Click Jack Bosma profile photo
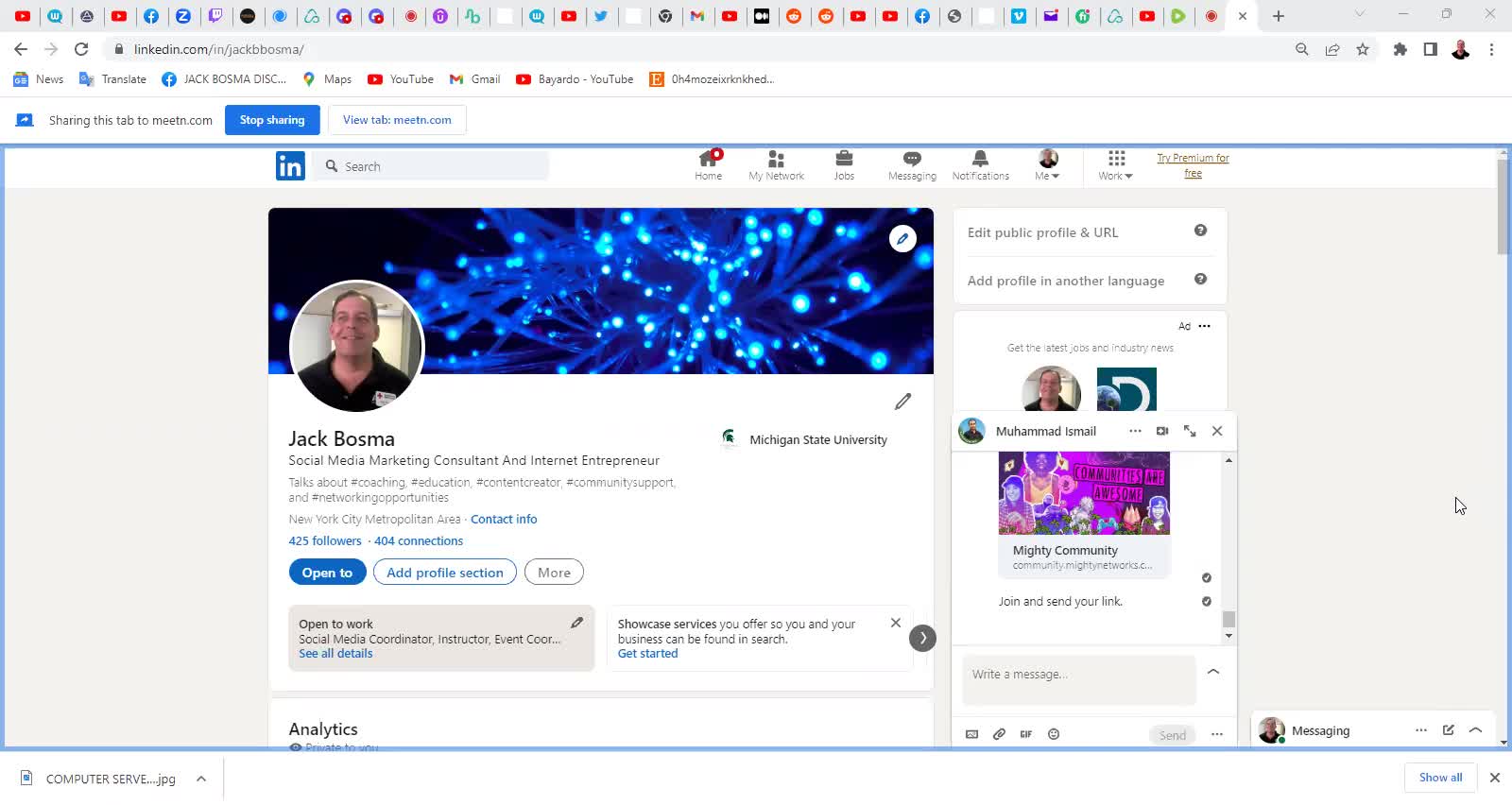The image size is (1512, 805). (356, 346)
